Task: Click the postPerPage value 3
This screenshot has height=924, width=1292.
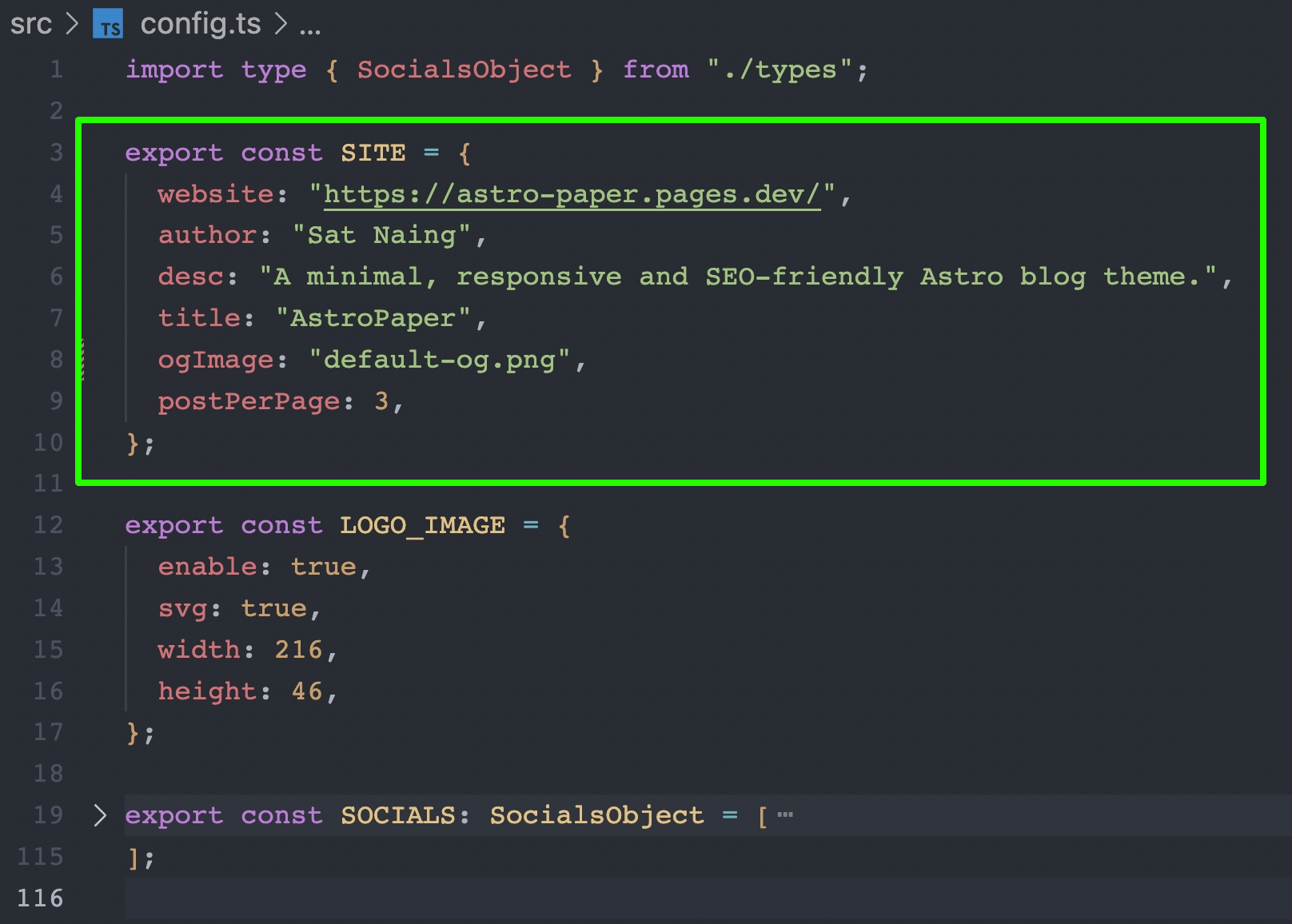Action: 381,401
